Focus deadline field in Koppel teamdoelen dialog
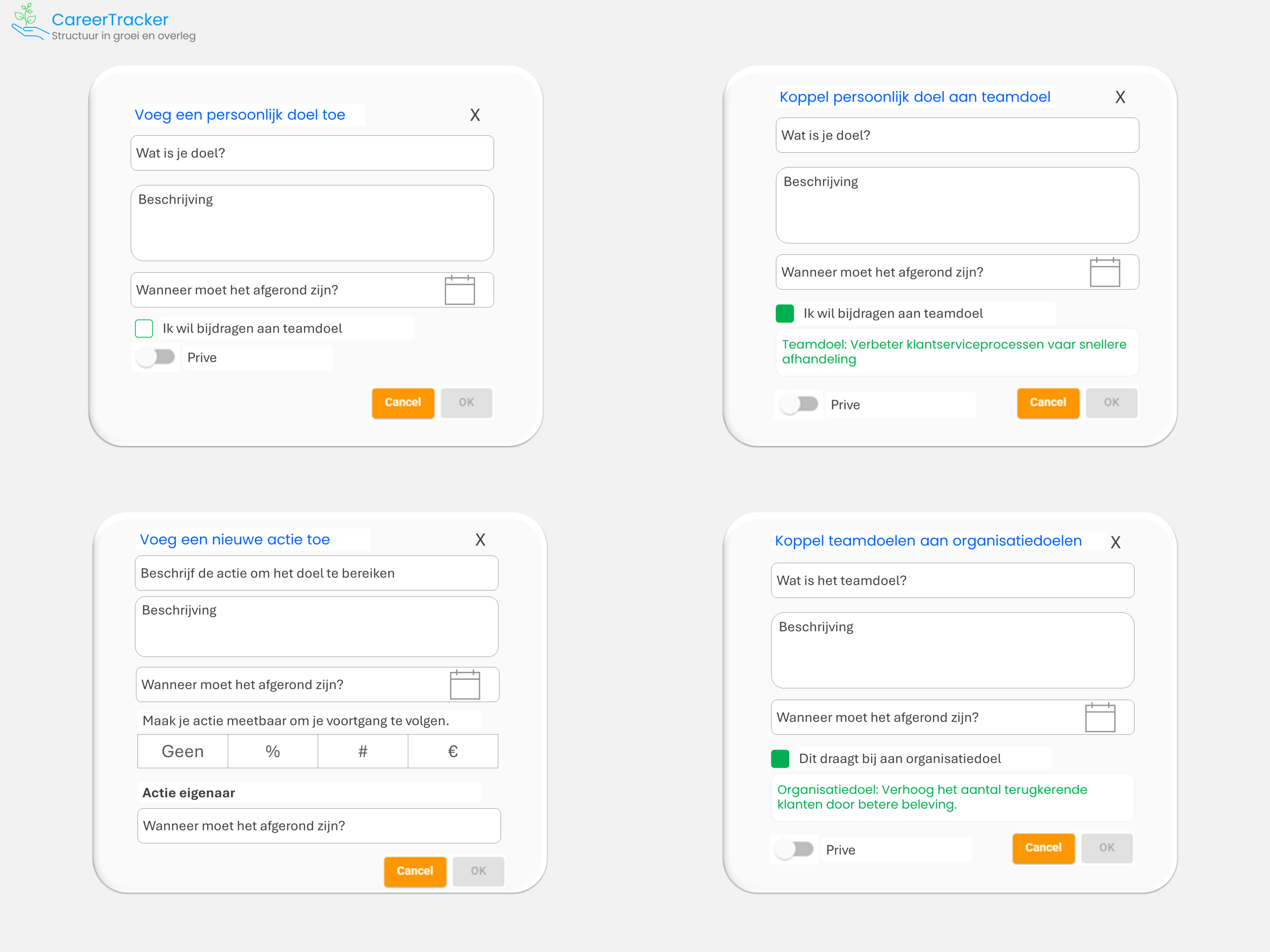 click(x=953, y=717)
